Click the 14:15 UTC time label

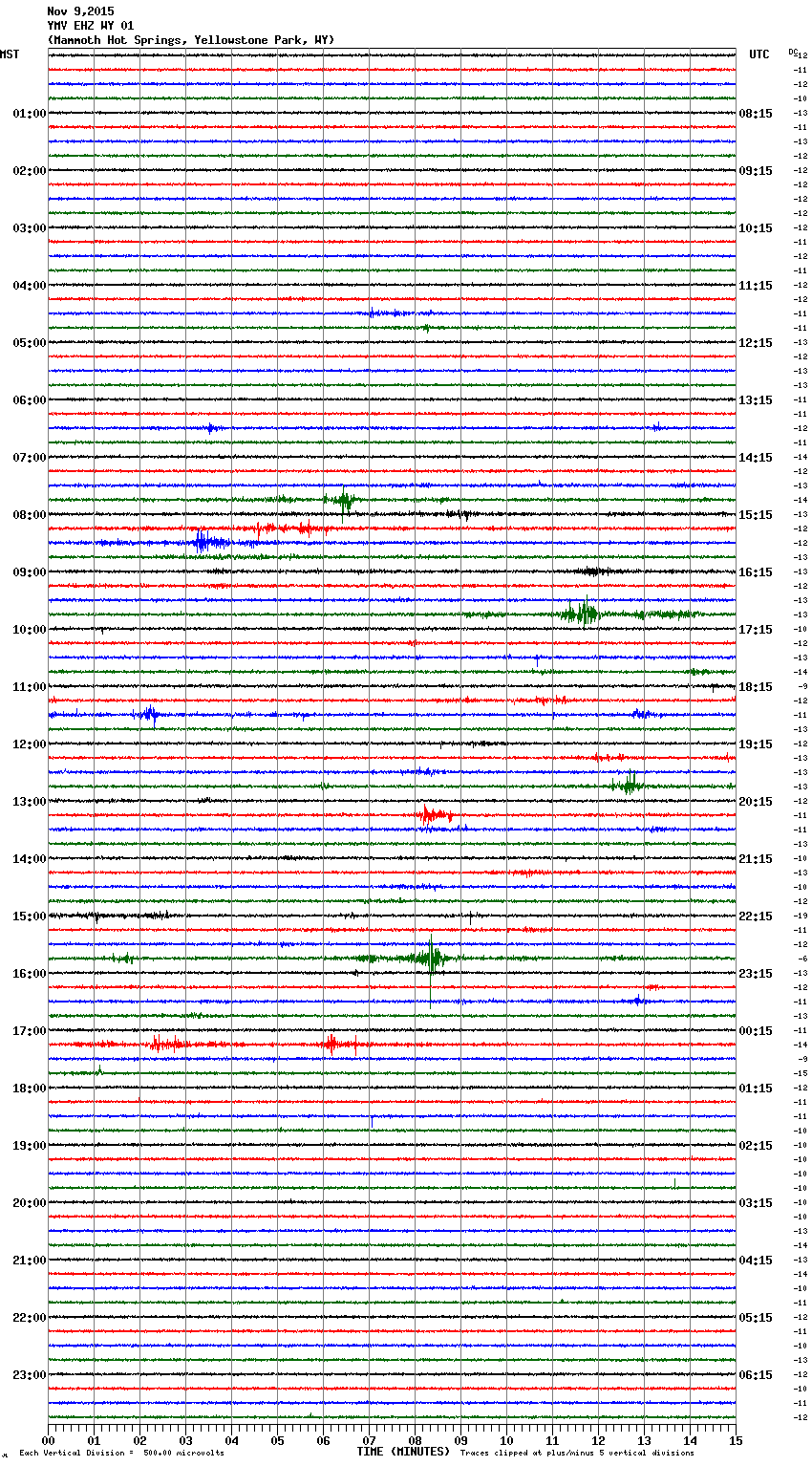pos(756,458)
